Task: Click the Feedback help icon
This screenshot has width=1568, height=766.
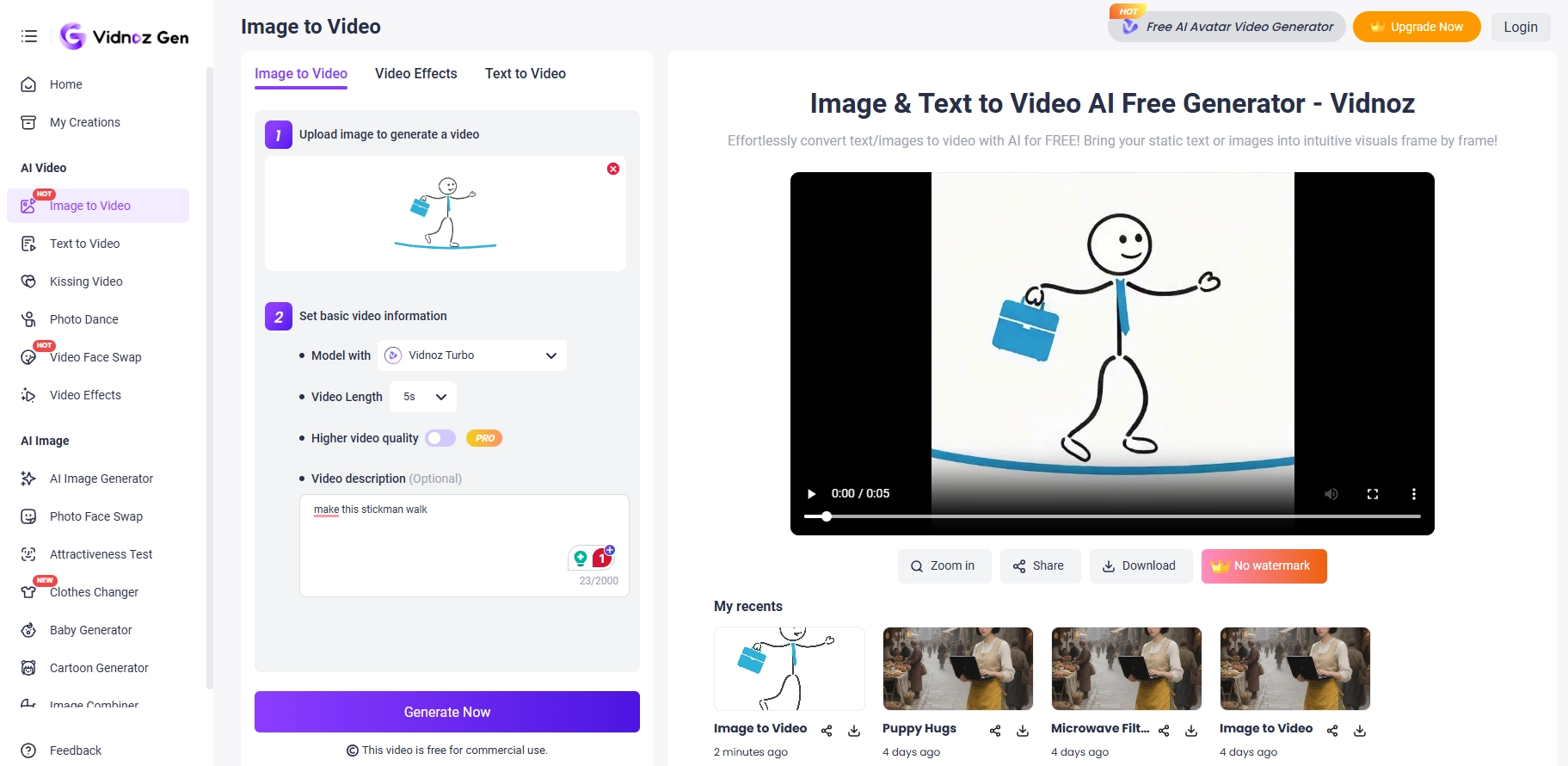Action: pyautogui.click(x=28, y=751)
